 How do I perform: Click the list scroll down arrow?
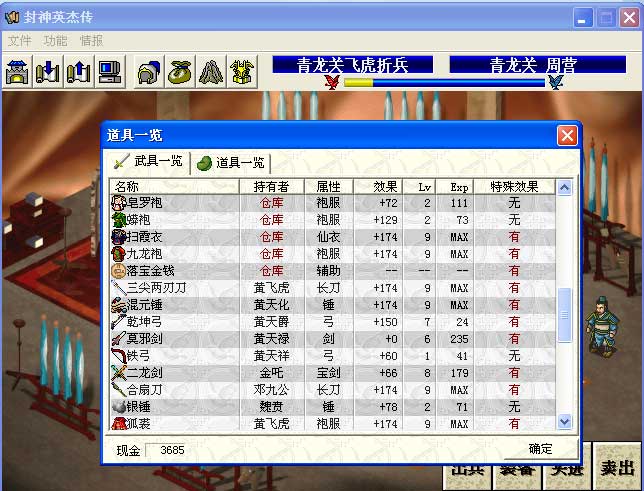(x=564, y=422)
